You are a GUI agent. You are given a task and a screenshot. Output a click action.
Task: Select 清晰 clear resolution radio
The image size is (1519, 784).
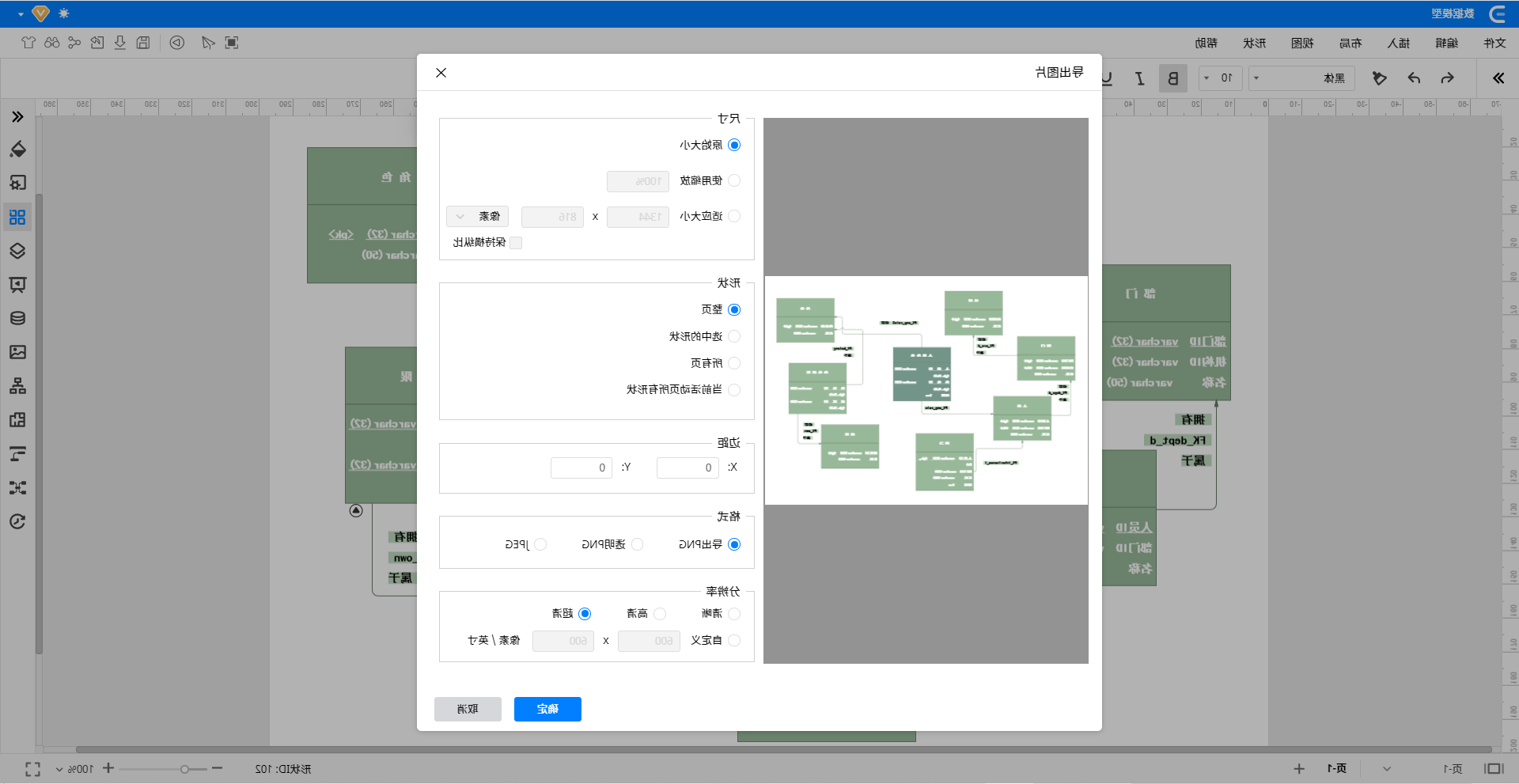[x=734, y=614]
